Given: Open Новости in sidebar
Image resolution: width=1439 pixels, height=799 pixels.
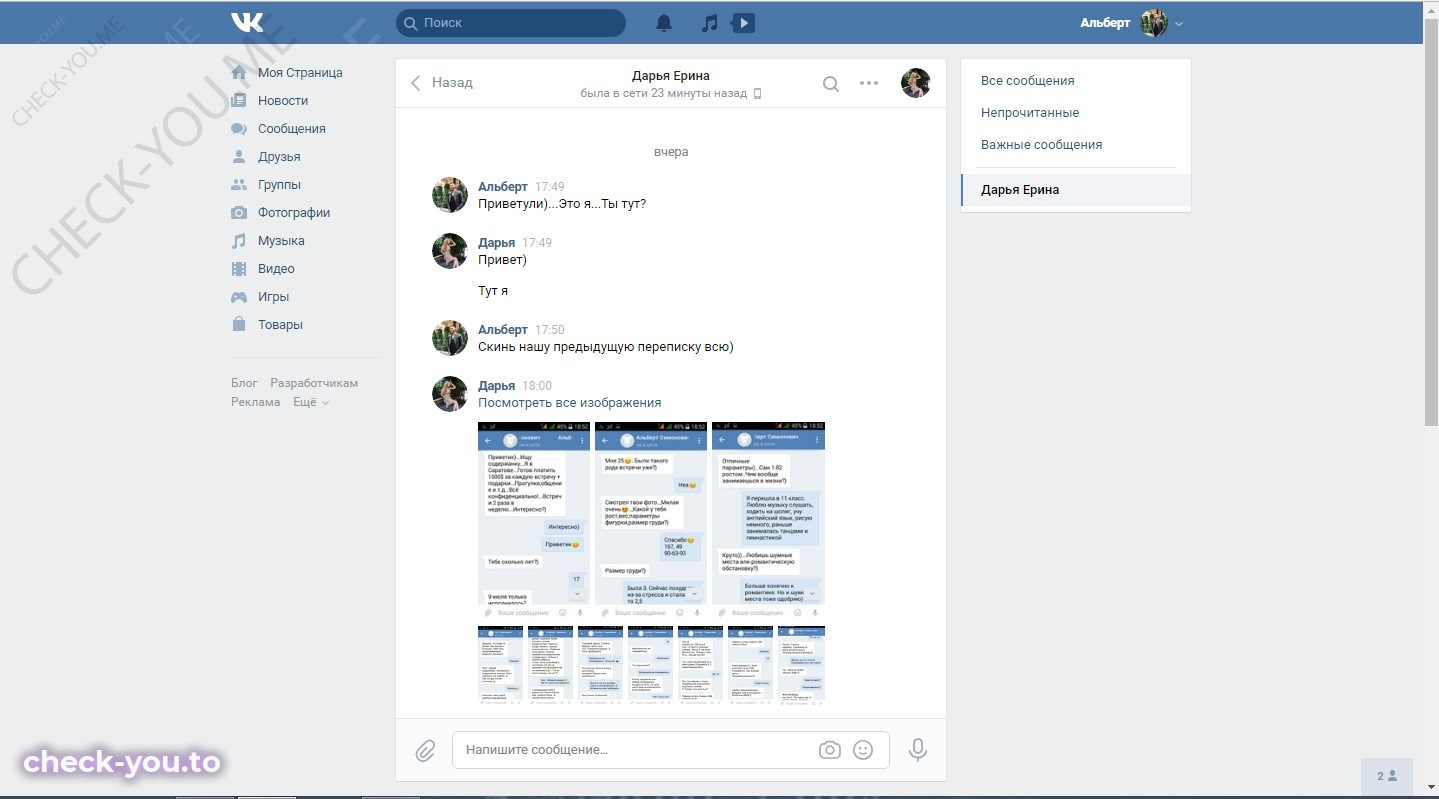Looking at the screenshot, I should pyautogui.click(x=283, y=101).
